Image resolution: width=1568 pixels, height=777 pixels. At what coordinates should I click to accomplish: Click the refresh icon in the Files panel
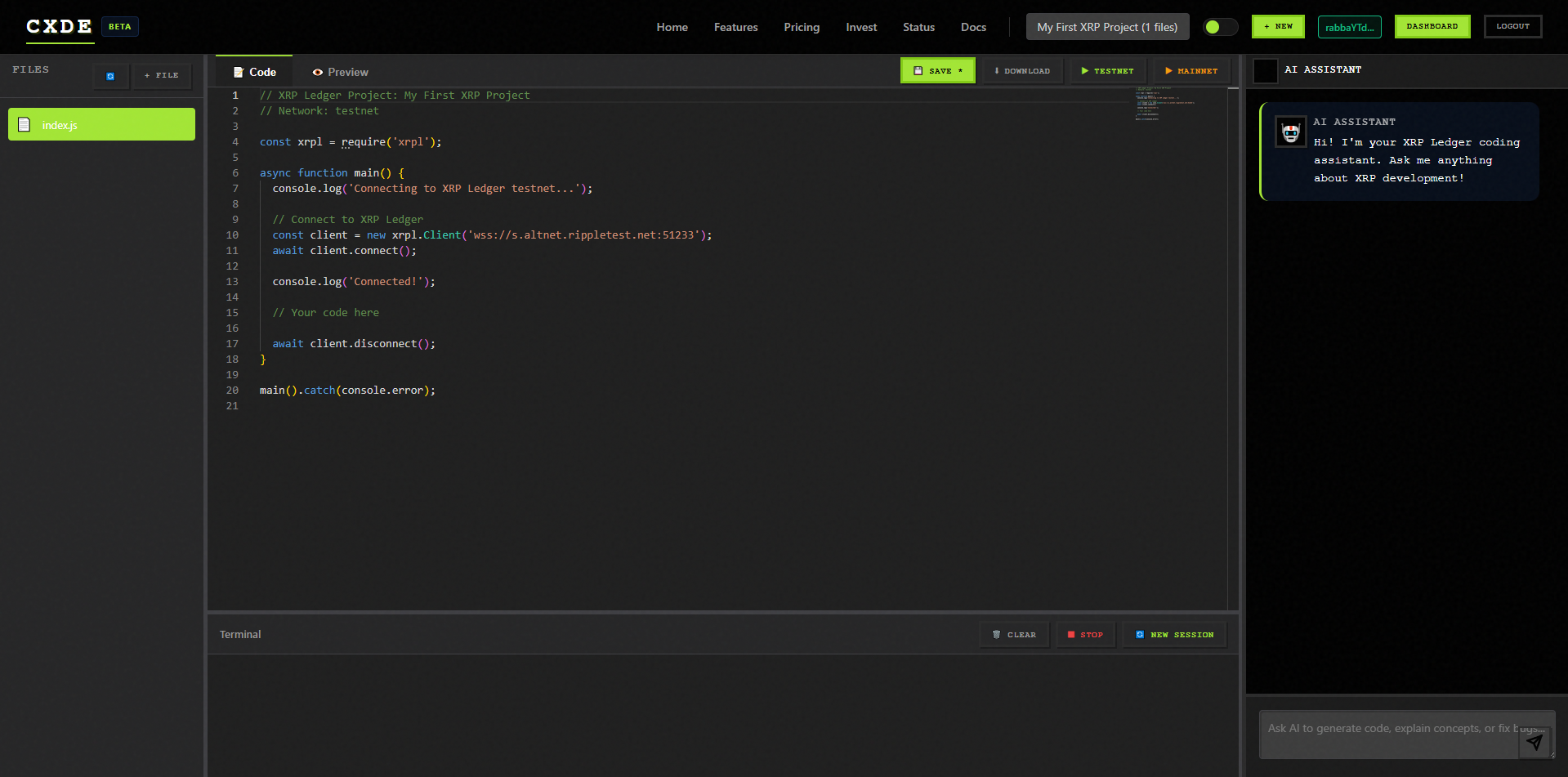110,76
